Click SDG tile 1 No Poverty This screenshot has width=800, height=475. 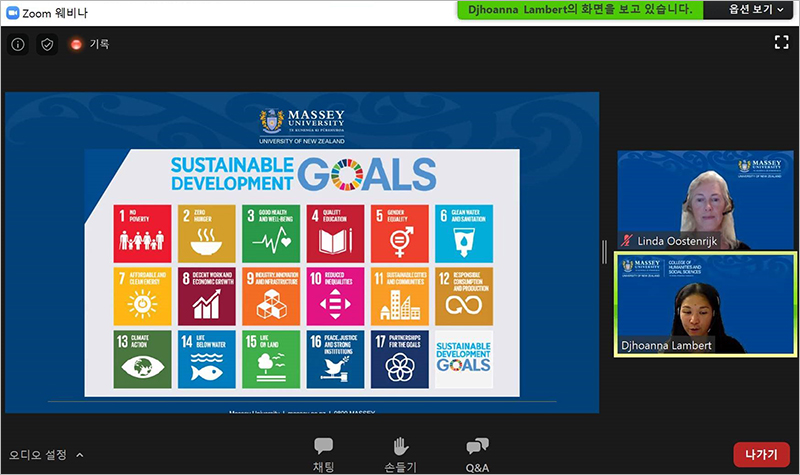point(142,234)
